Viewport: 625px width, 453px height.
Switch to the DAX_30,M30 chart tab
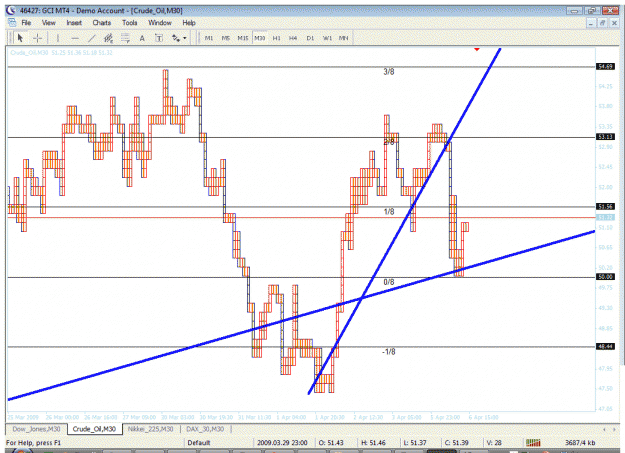(x=205, y=429)
